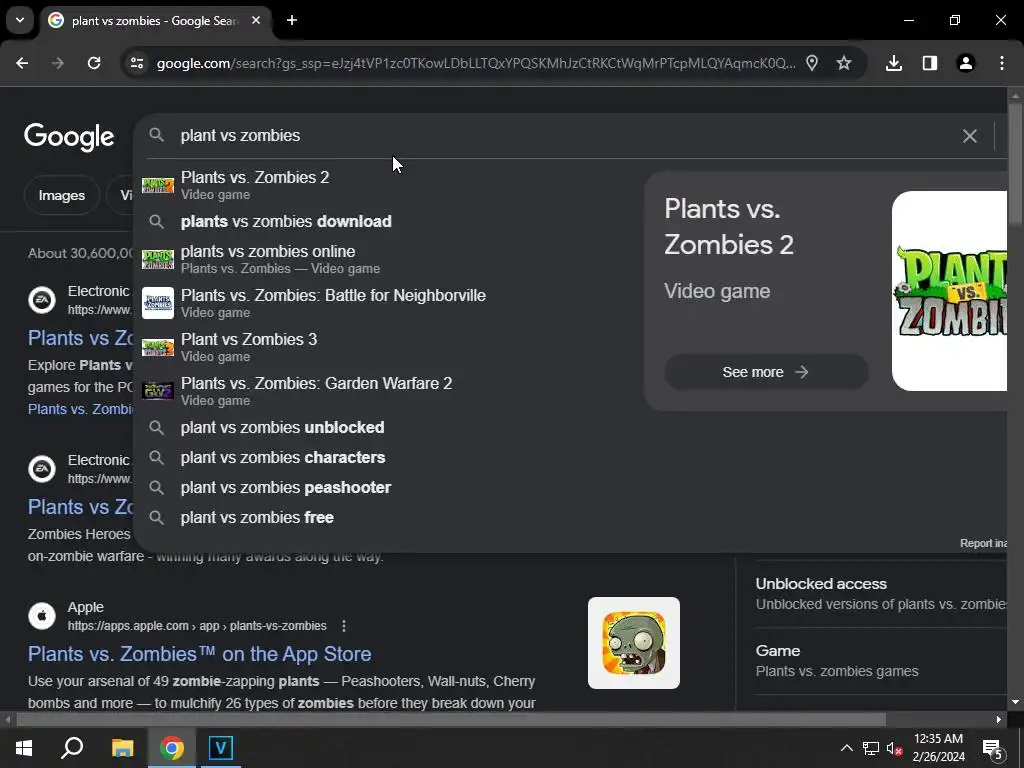This screenshot has height=768, width=1024.
Task: Open the Chrome profile avatar
Action: (966, 63)
